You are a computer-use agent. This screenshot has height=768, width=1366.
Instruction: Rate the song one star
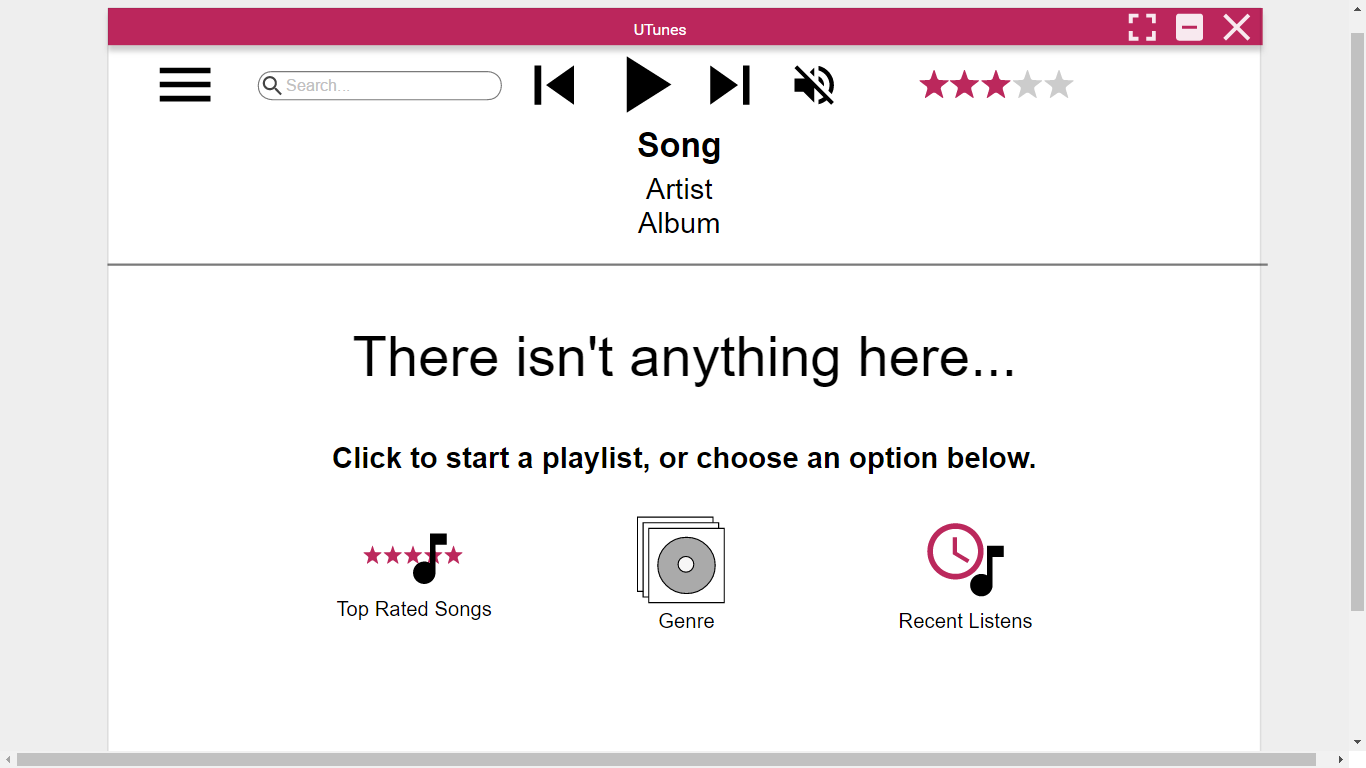pos(934,85)
